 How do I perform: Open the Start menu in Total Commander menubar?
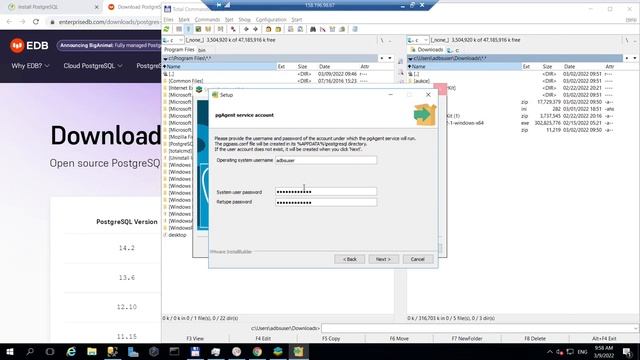click(x=297, y=20)
